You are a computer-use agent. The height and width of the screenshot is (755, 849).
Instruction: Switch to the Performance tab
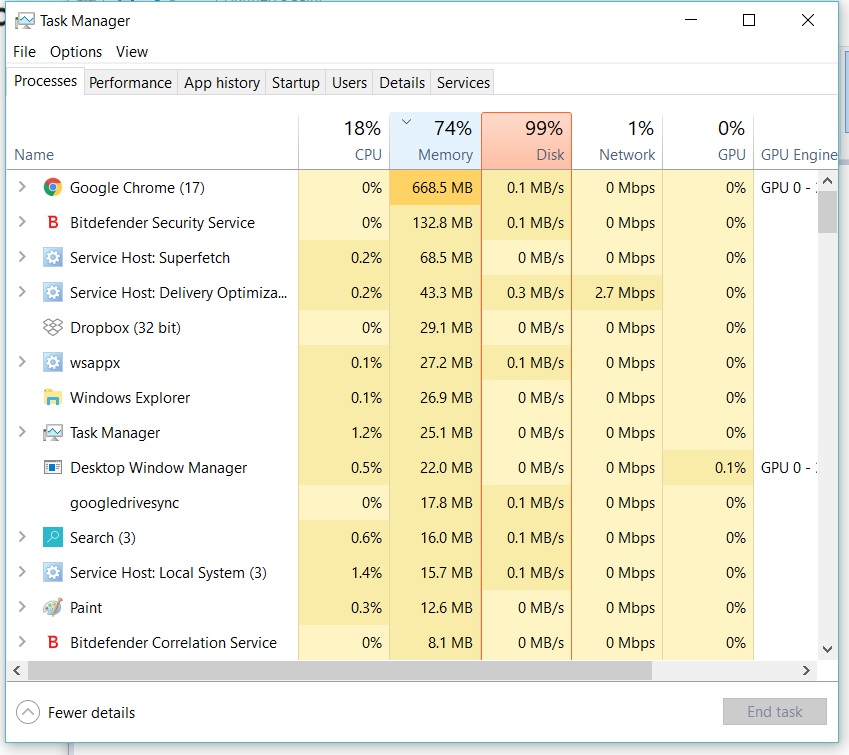click(x=130, y=83)
